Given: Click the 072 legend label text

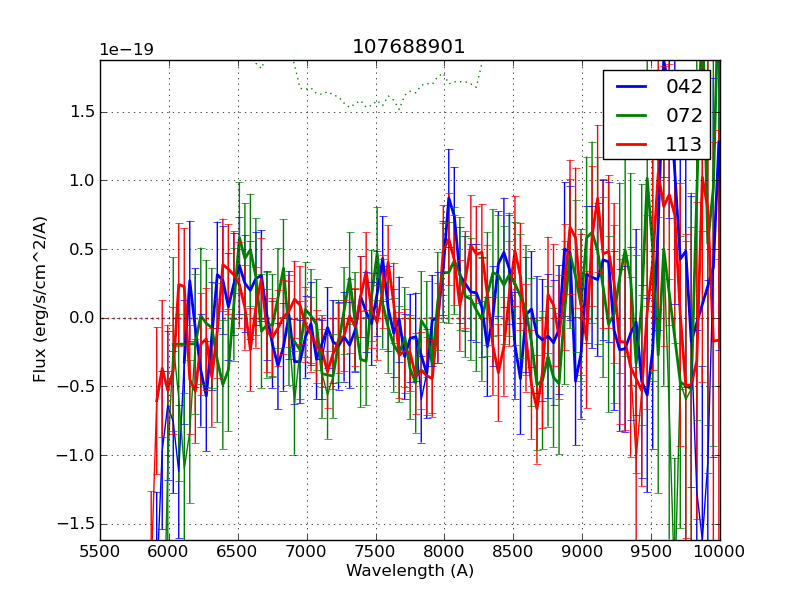Looking at the screenshot, I should [x=684, y=116].
